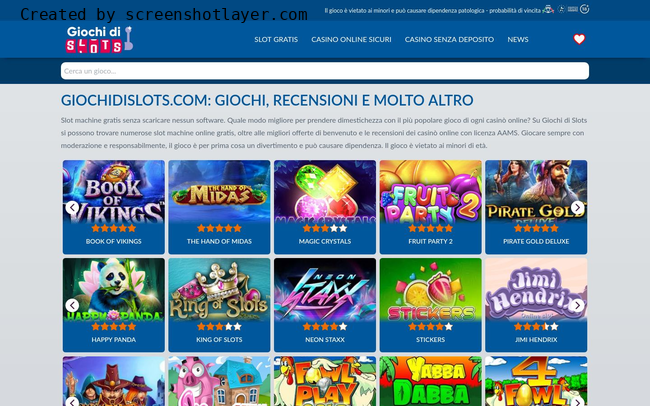Click the STICKERS title link
The image size is (650, 406).
[431, 340]
